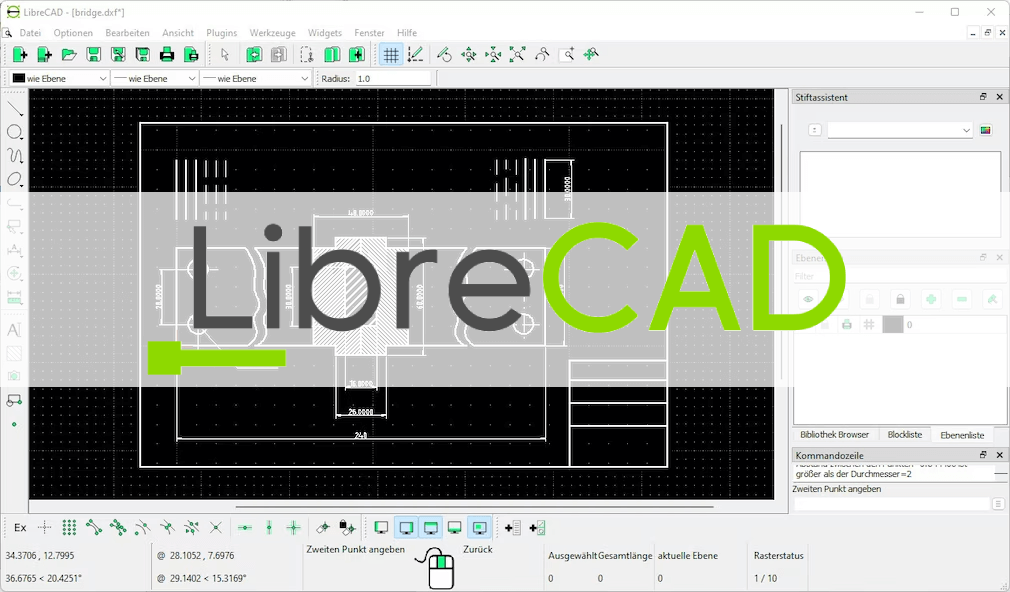Toggle restrict horizontal button
The height and width of the screenshot is (592, 1010).
(245, 528)
